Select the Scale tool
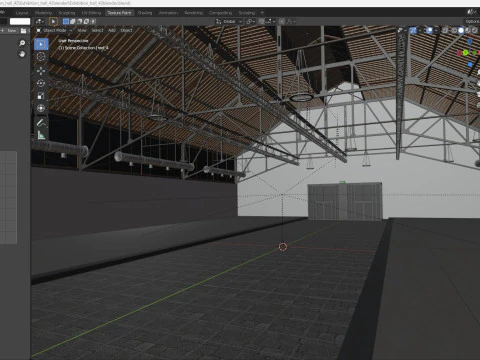Image resolution: width=480 pixels, height=360 pixels. [x=41, y=96]
